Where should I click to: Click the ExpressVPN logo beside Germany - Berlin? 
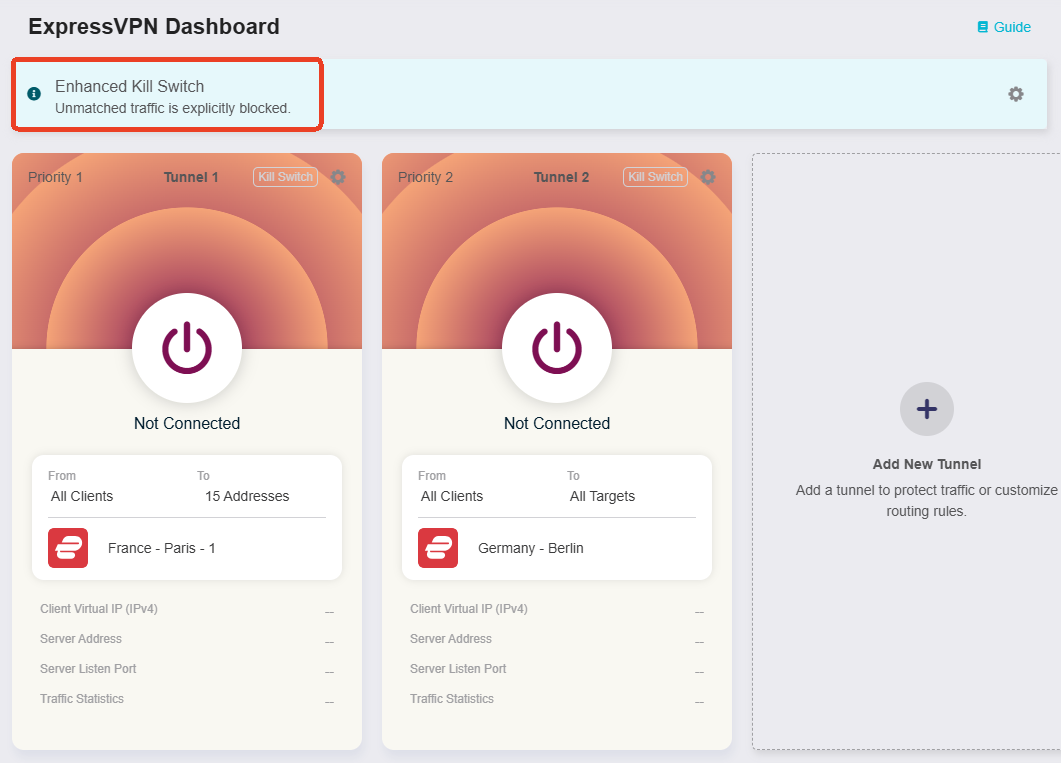click(438, 548)
